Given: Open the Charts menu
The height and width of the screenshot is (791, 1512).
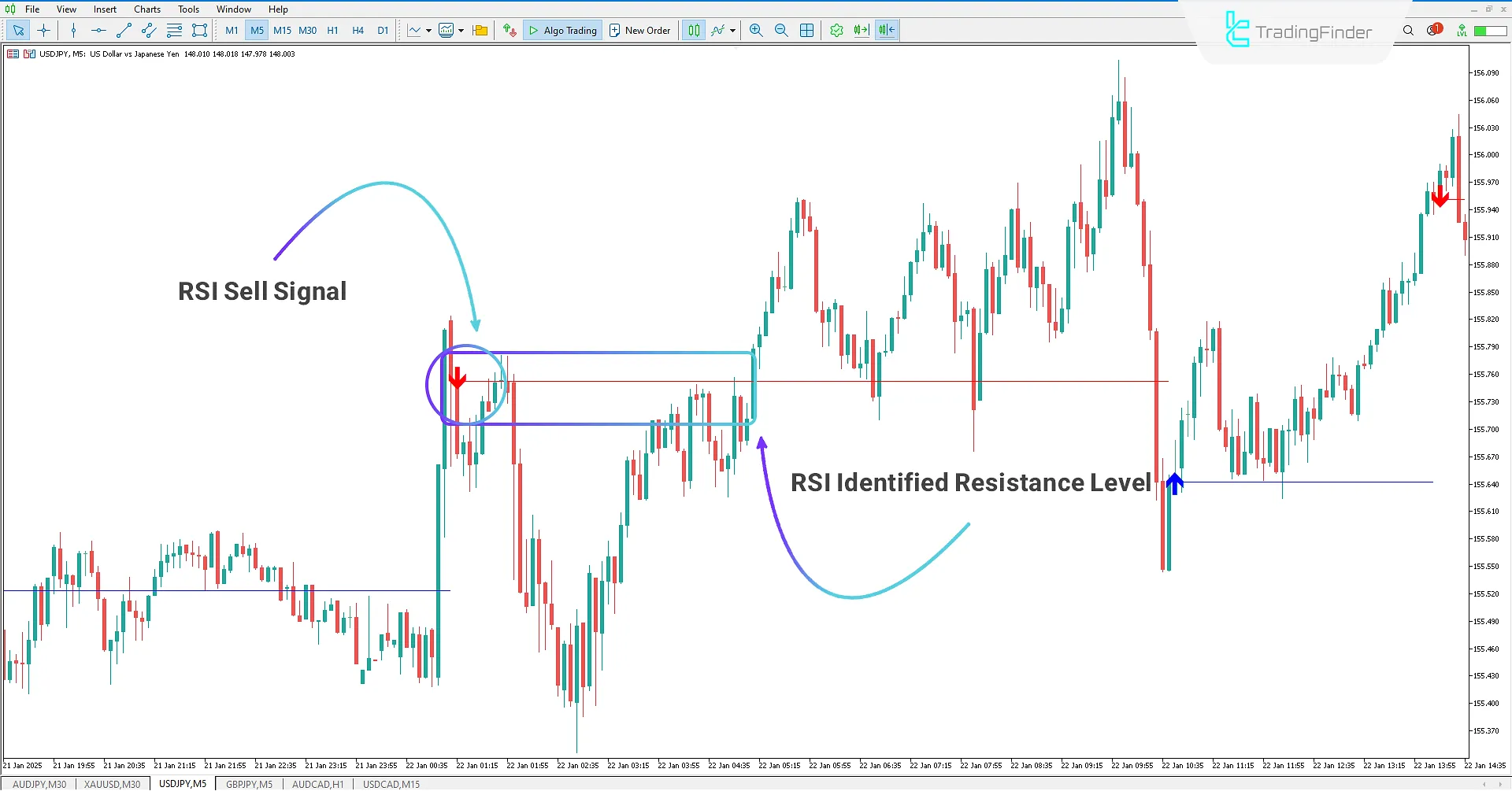Looking at the screenshot, I should pyautogui.click(x=146, y=9).
